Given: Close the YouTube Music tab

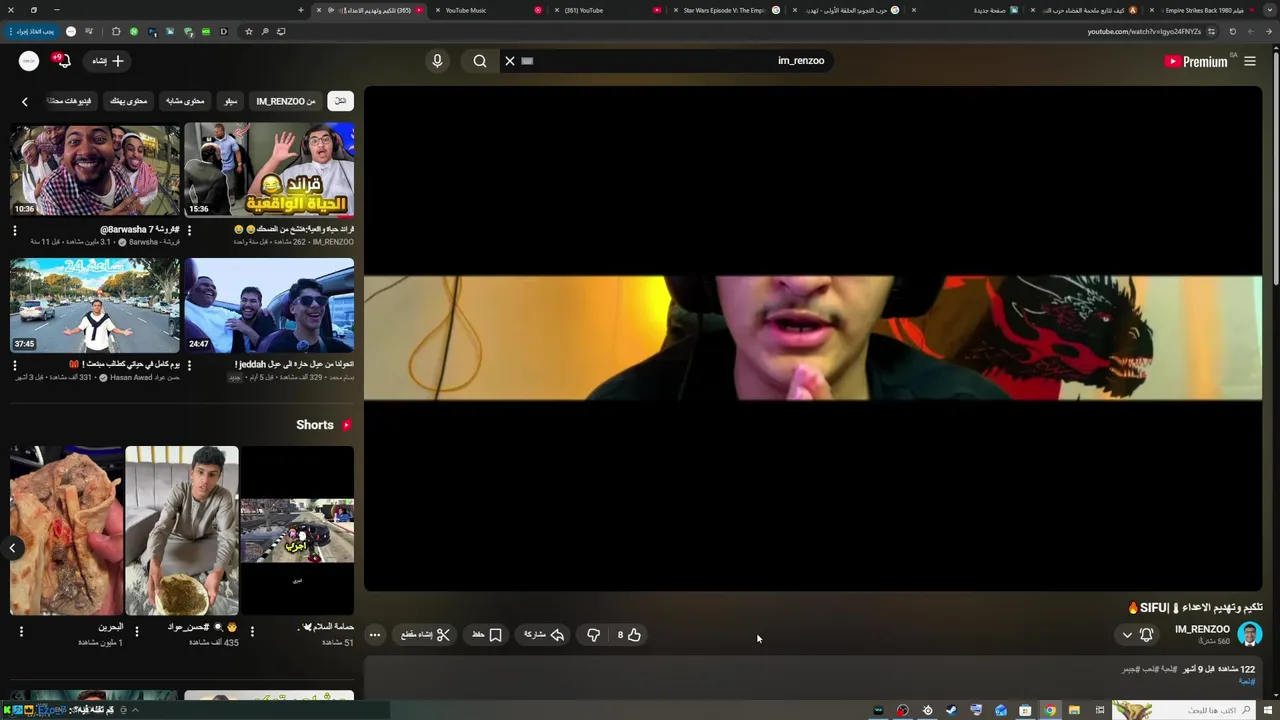Looking at the screenshot, I should click(x=437, y=10).
